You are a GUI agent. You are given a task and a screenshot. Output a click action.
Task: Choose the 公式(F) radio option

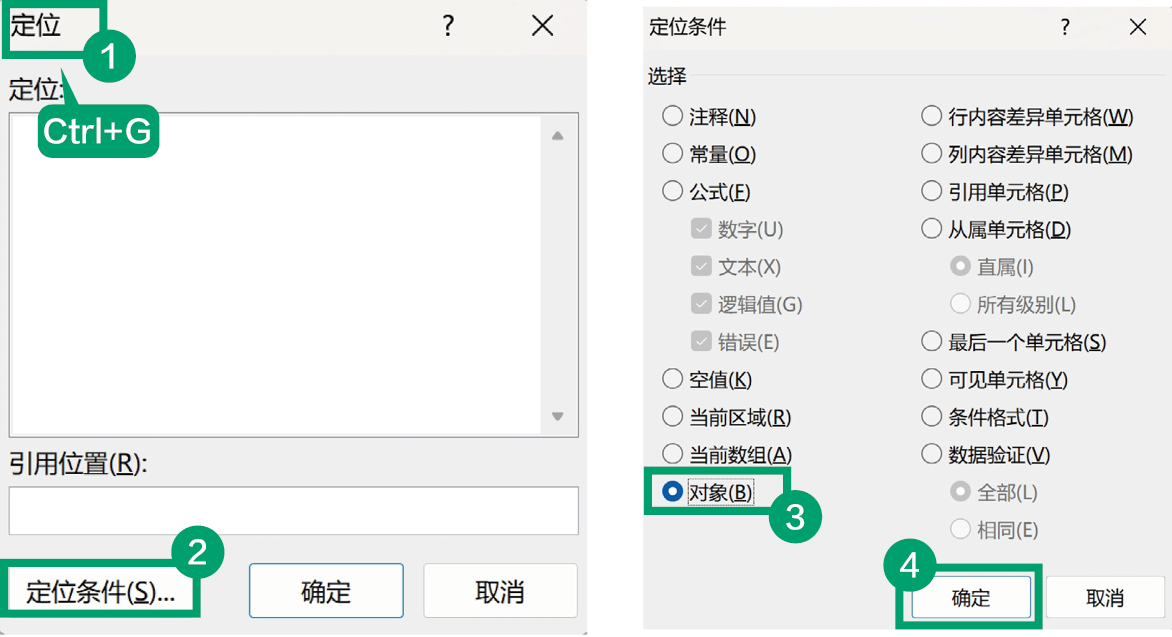[x=672, y=192]
